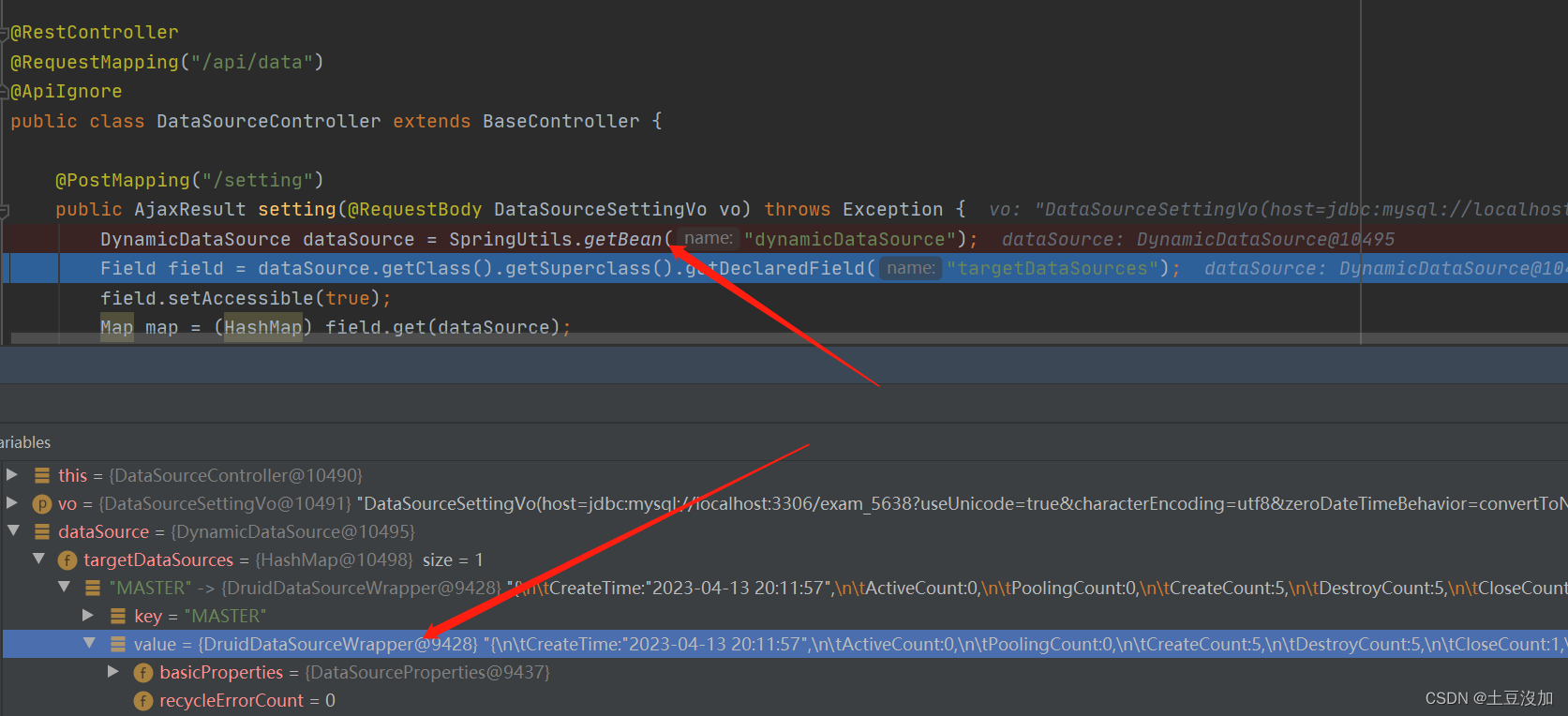Click the icon beside key variable
Image resolution: width=1568 pixels, height=716 pixels.
(118, 616)
